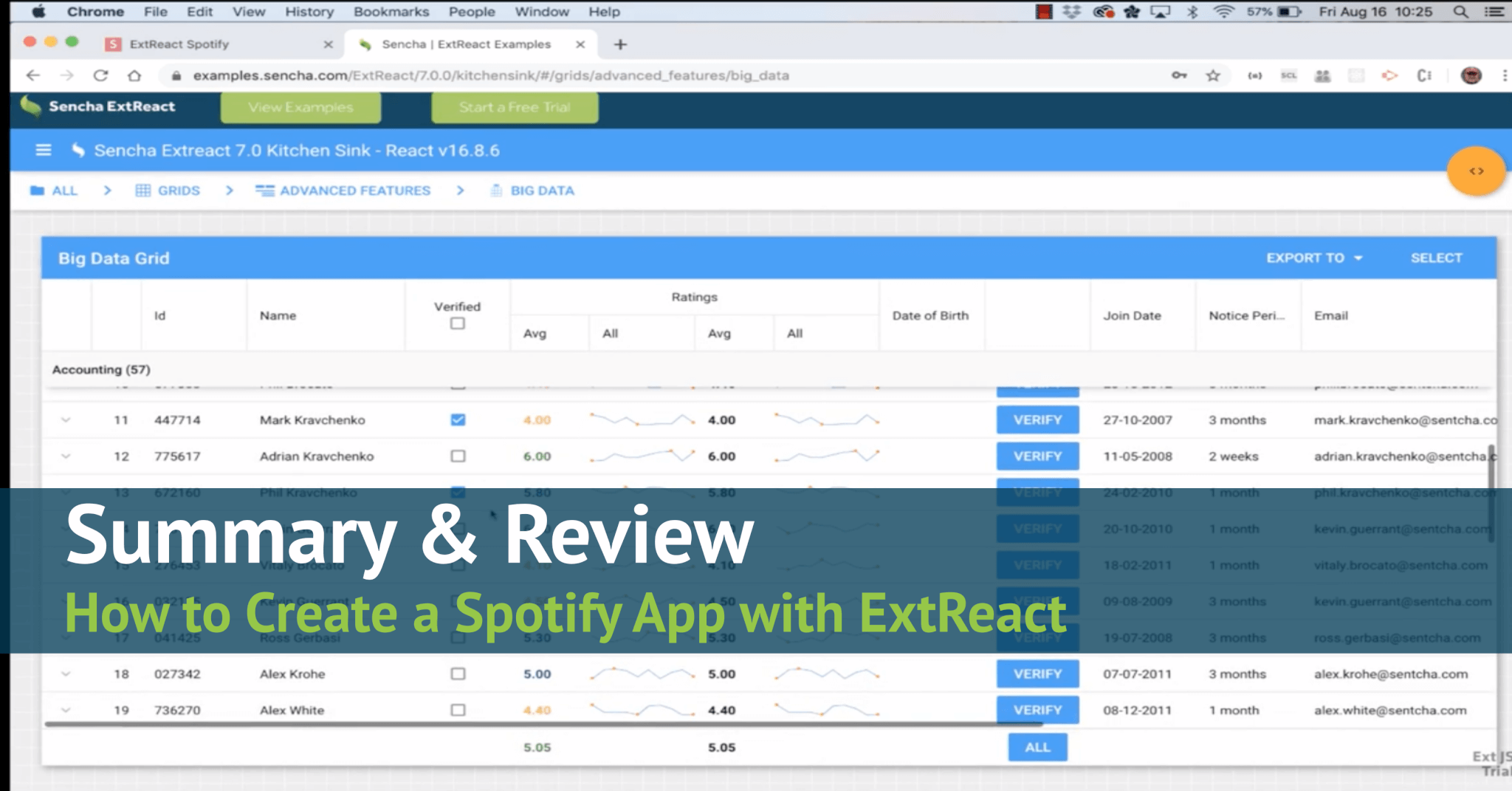1512x791 pixels.
Task: Uncheck Verified for Mark Kravchenko
Action: tap(458, 420)
